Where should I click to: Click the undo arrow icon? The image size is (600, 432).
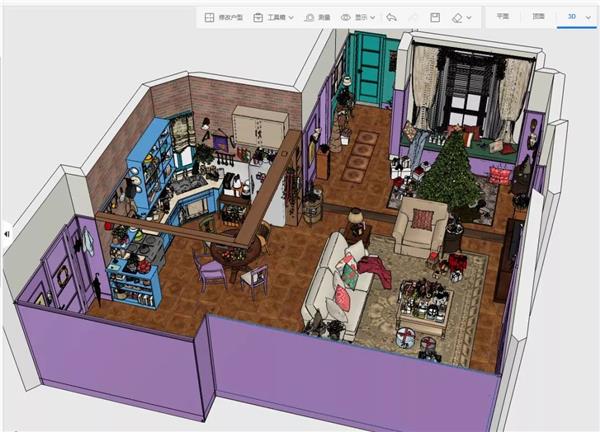[391, 17]
